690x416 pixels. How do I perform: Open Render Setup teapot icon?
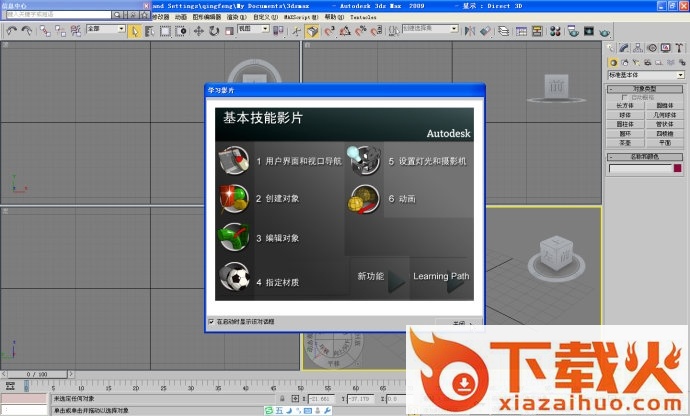573,31
